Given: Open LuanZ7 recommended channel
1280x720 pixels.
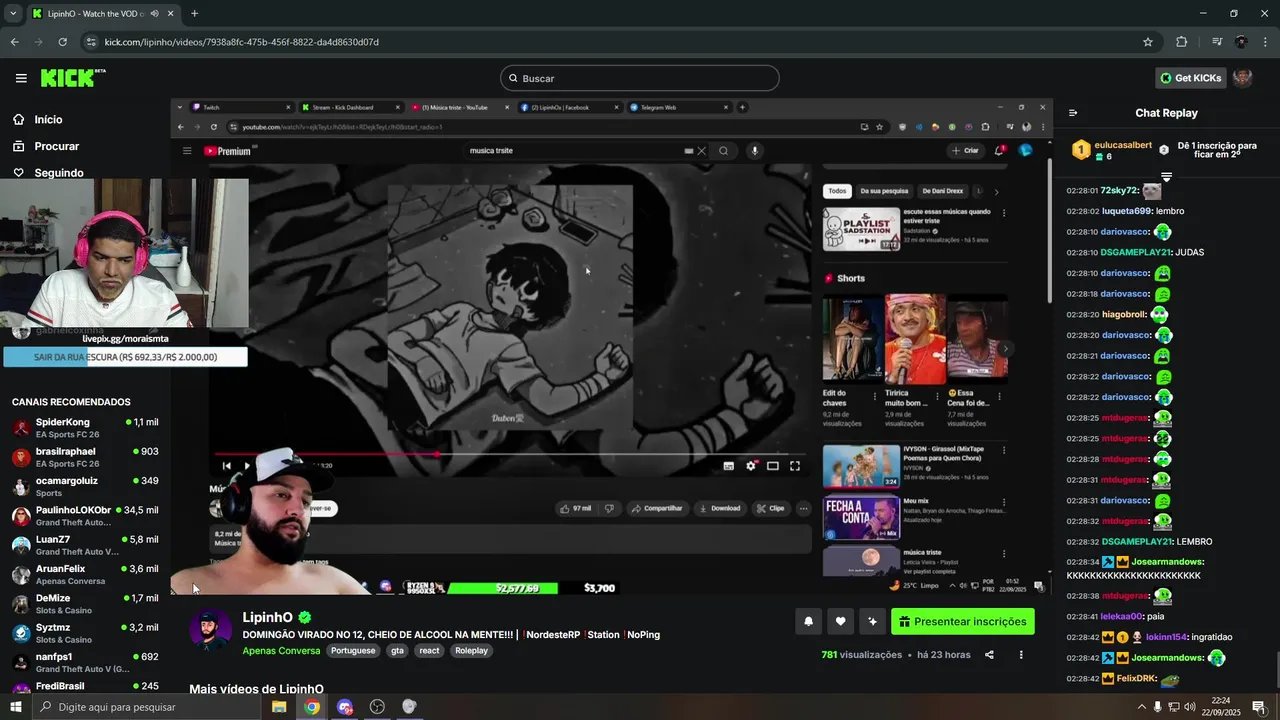Looking at the screenshot, I should 84,545.
